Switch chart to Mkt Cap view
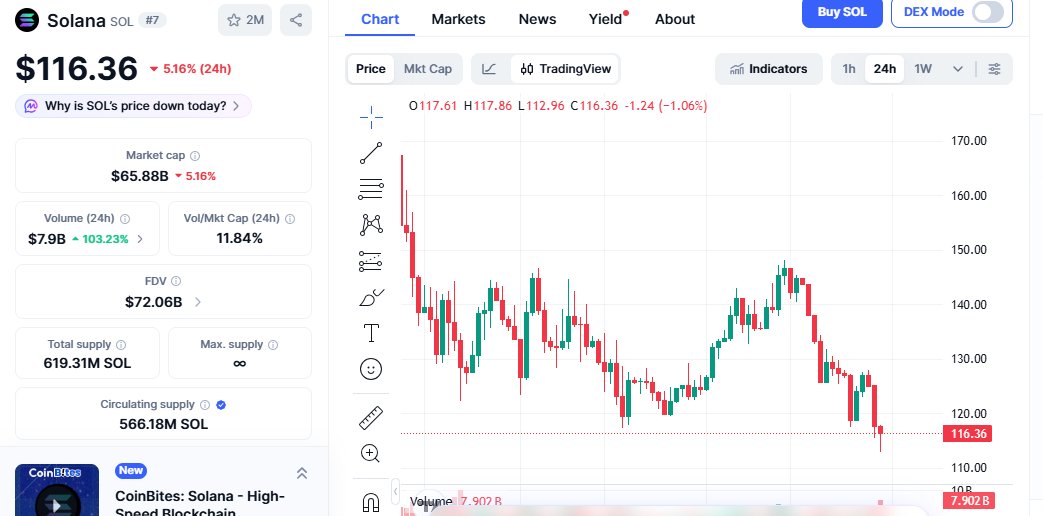Viewport: 1043px width, 516px height. (427, 69)
